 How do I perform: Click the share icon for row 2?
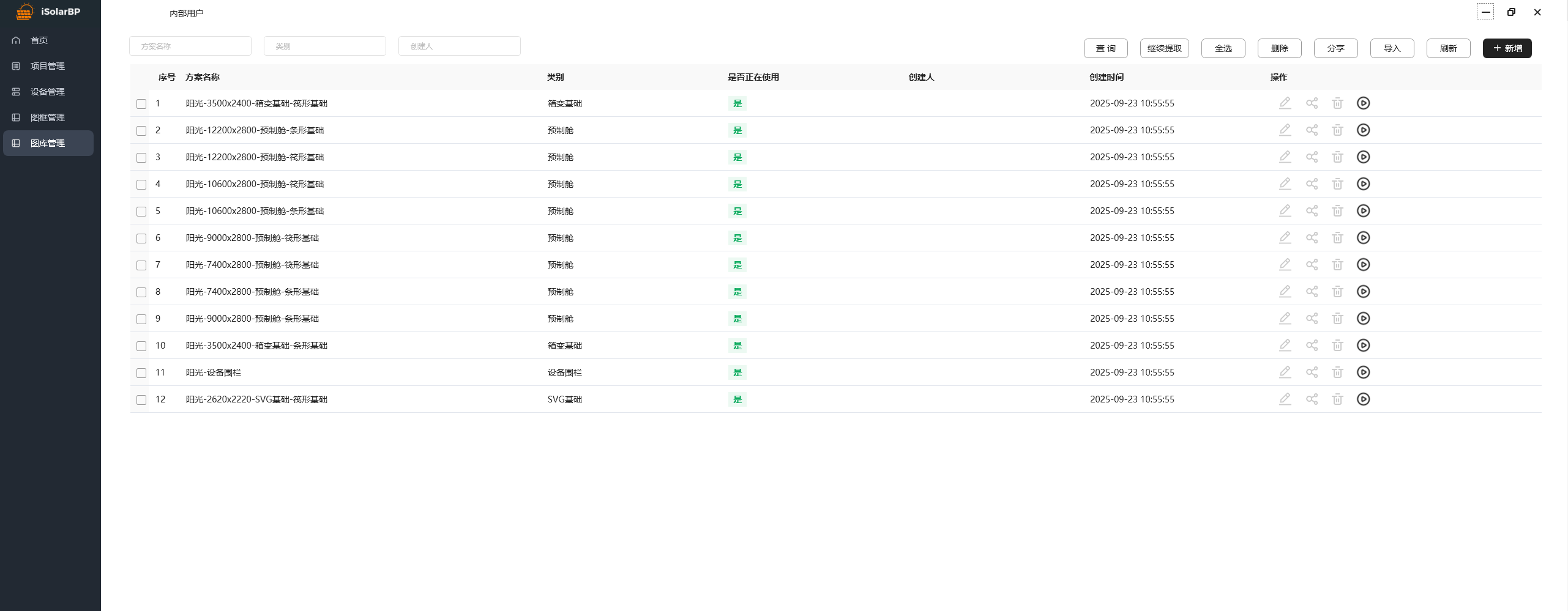pyautogui.click(x=1312, y=130)
